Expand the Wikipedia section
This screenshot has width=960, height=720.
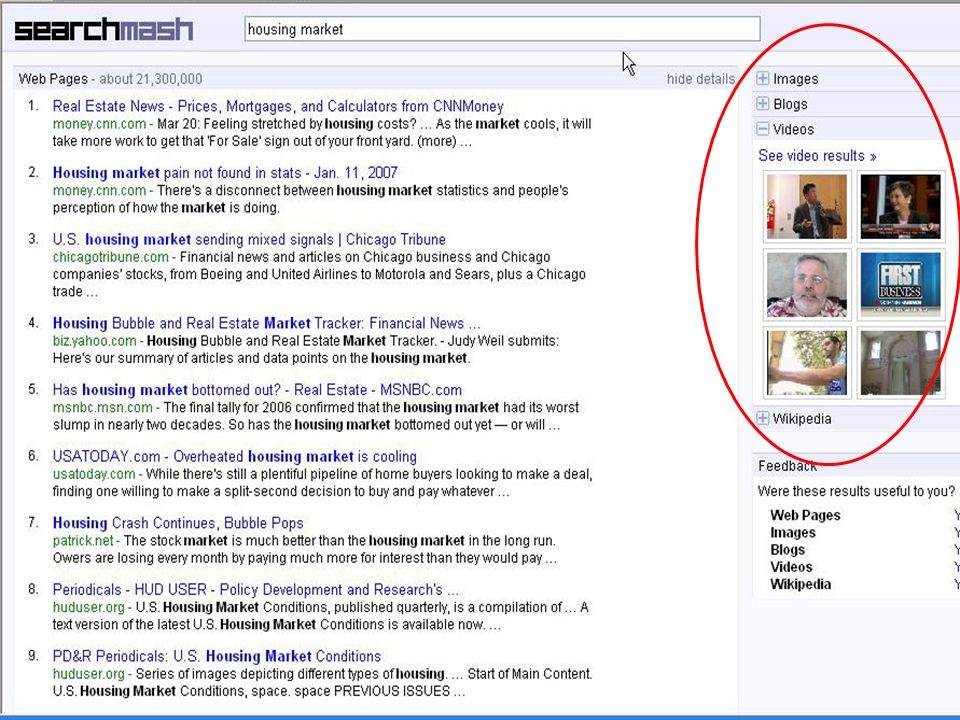tap(763, 418)
